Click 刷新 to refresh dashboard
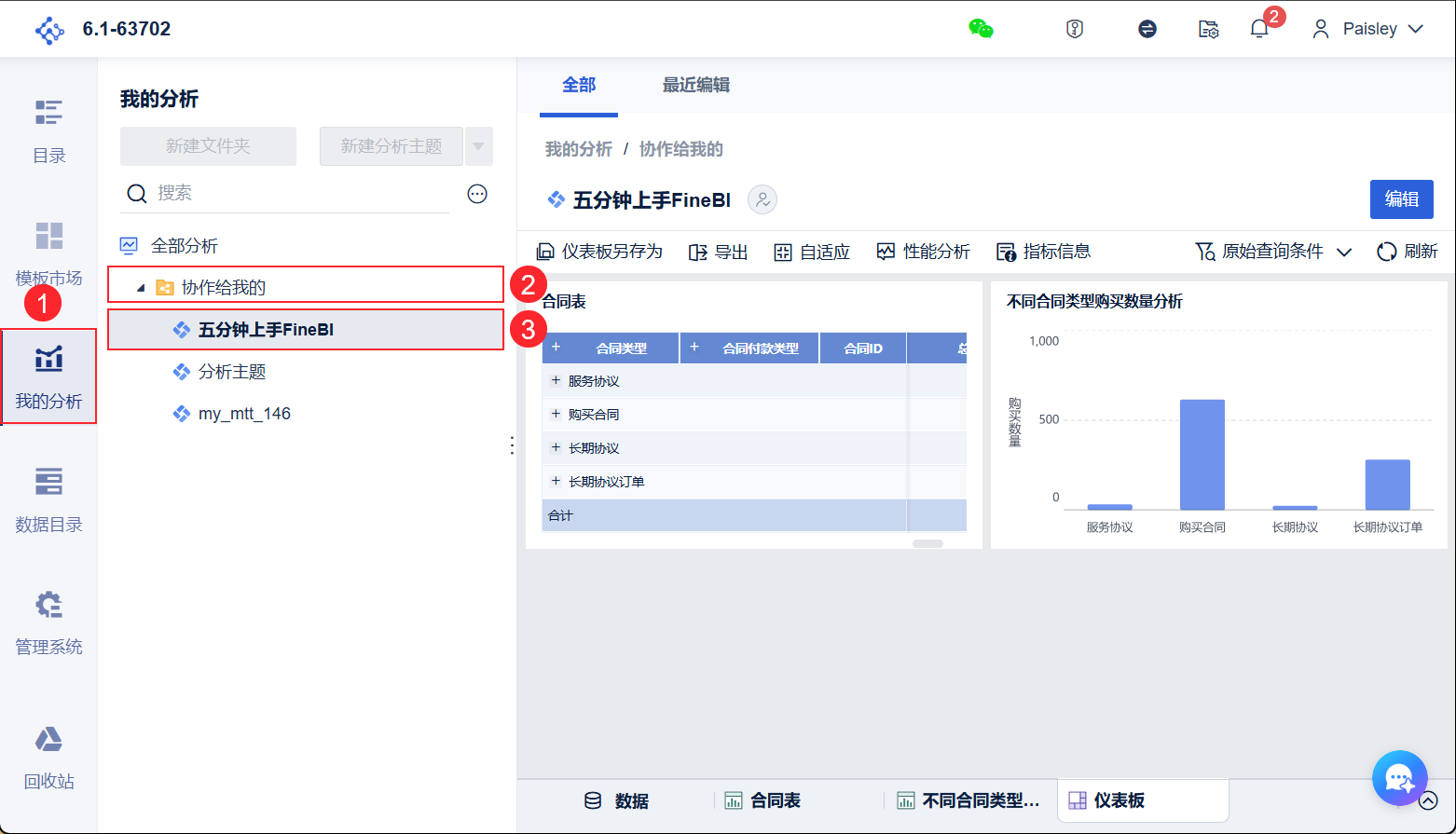This screenshot has height=834, width=1456. click(x=1408, y=252)
